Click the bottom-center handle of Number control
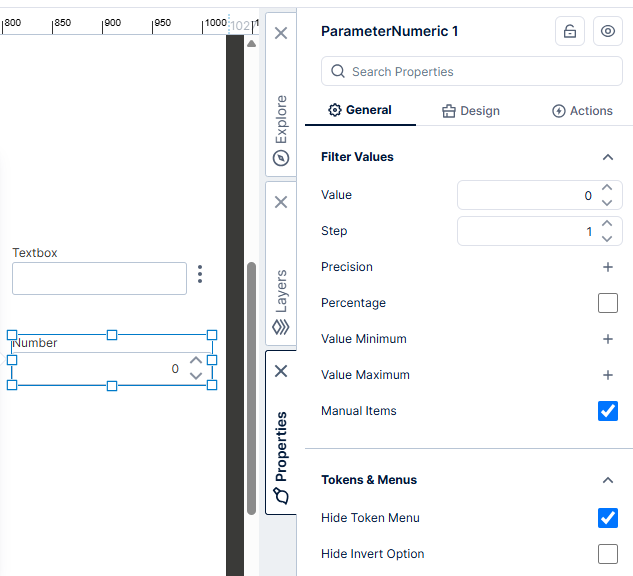Image resolution: width=633 pixels, height=576 pixels. click(x=112, y=386)
